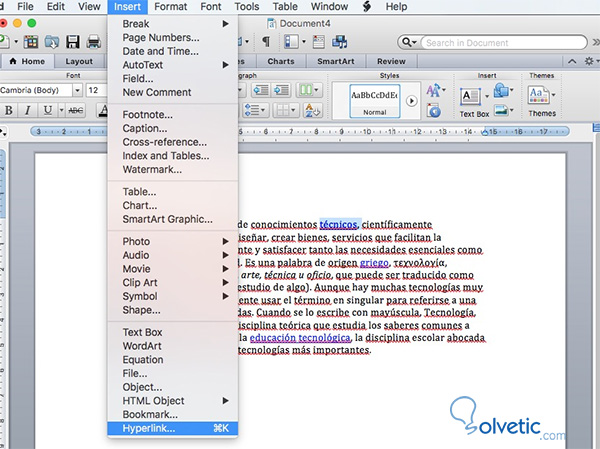Screen dimensions: 600x449
Task: Open Sidebar view dropdown arrow
Action: tap(304, 41)
